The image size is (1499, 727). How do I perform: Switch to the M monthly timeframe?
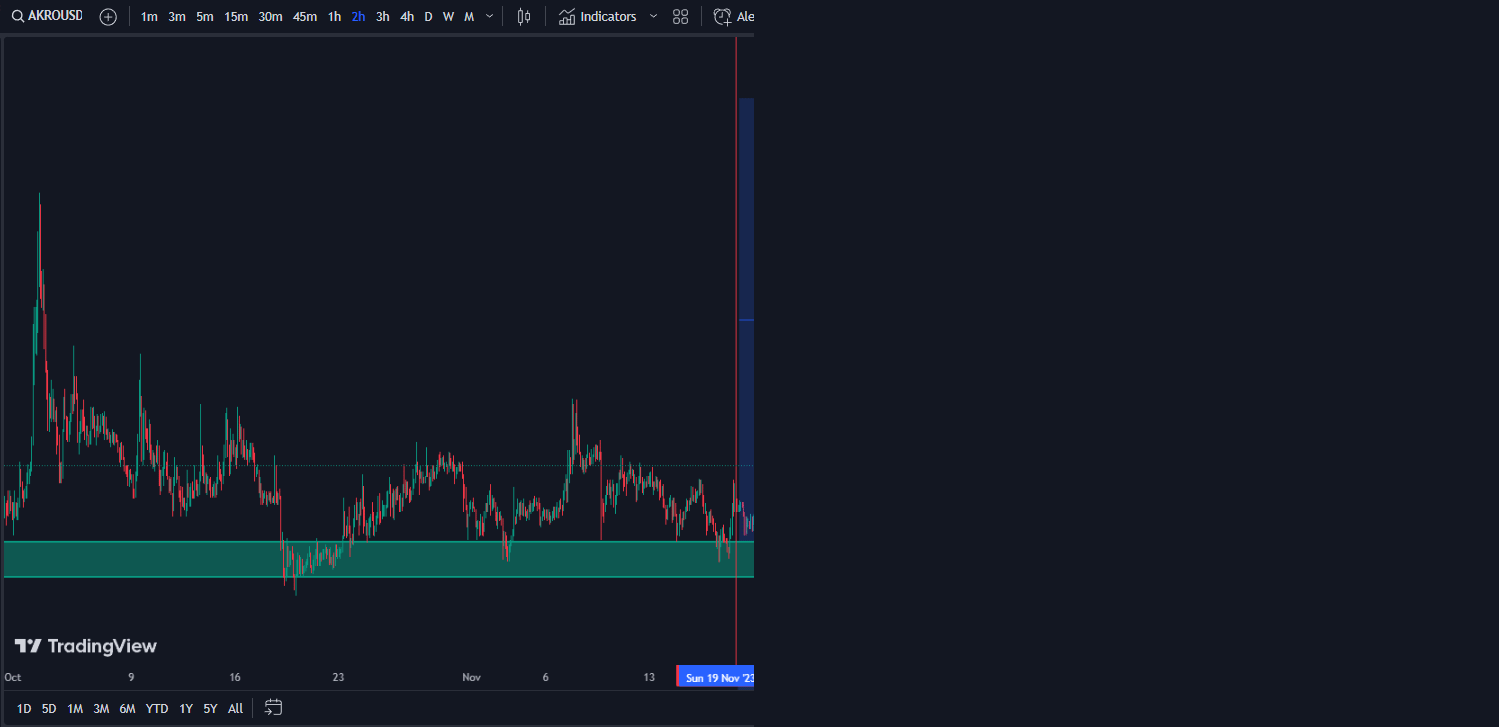click(469, 17)
